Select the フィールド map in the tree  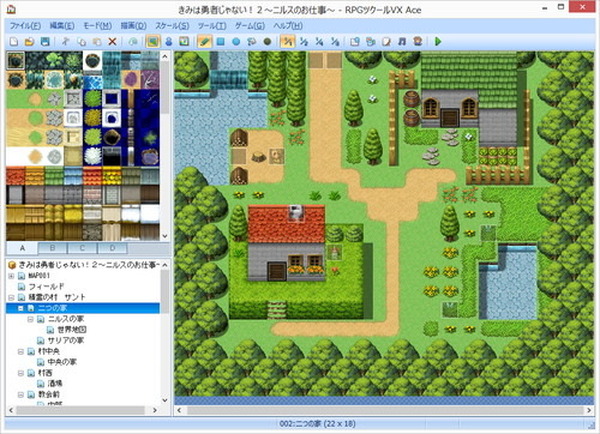(x=46, y=287)
